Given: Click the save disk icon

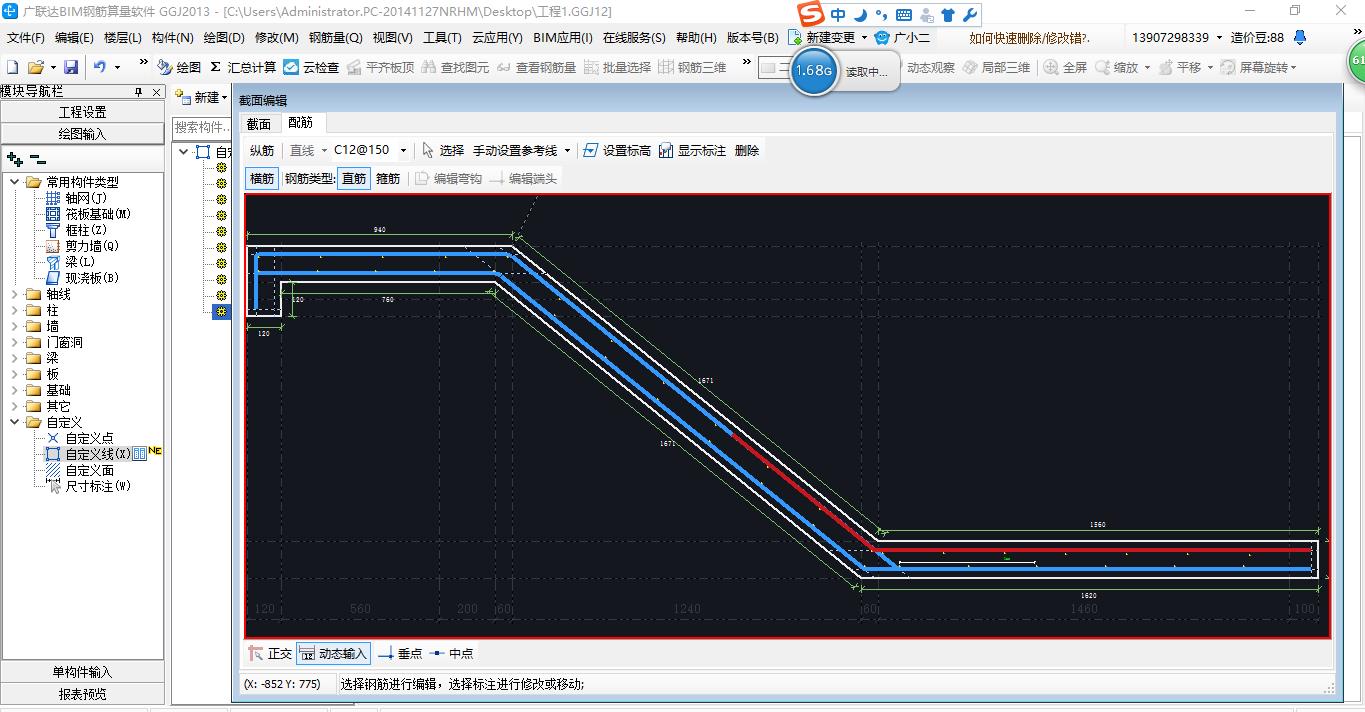Looking at the screenshot, I should point(71,67).
